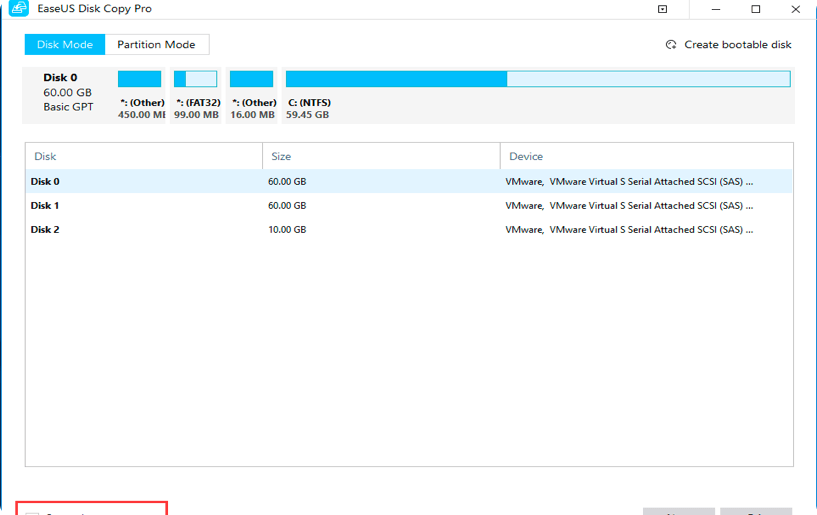Select the Disk 0 row in list
The height and width of the screenshot is (515, 817).
pos(409,181)
